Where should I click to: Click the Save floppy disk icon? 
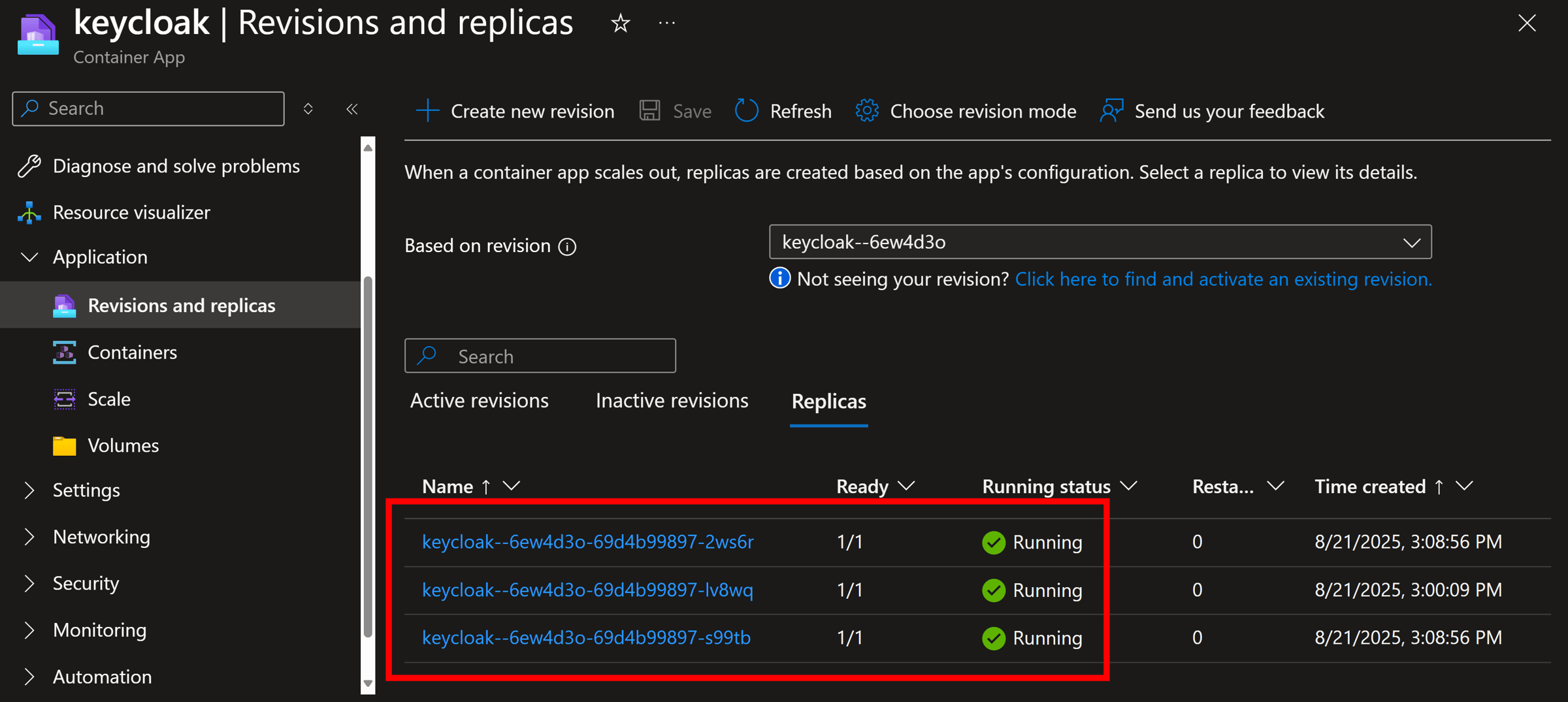pyautogui.click(x=649, y=110)
